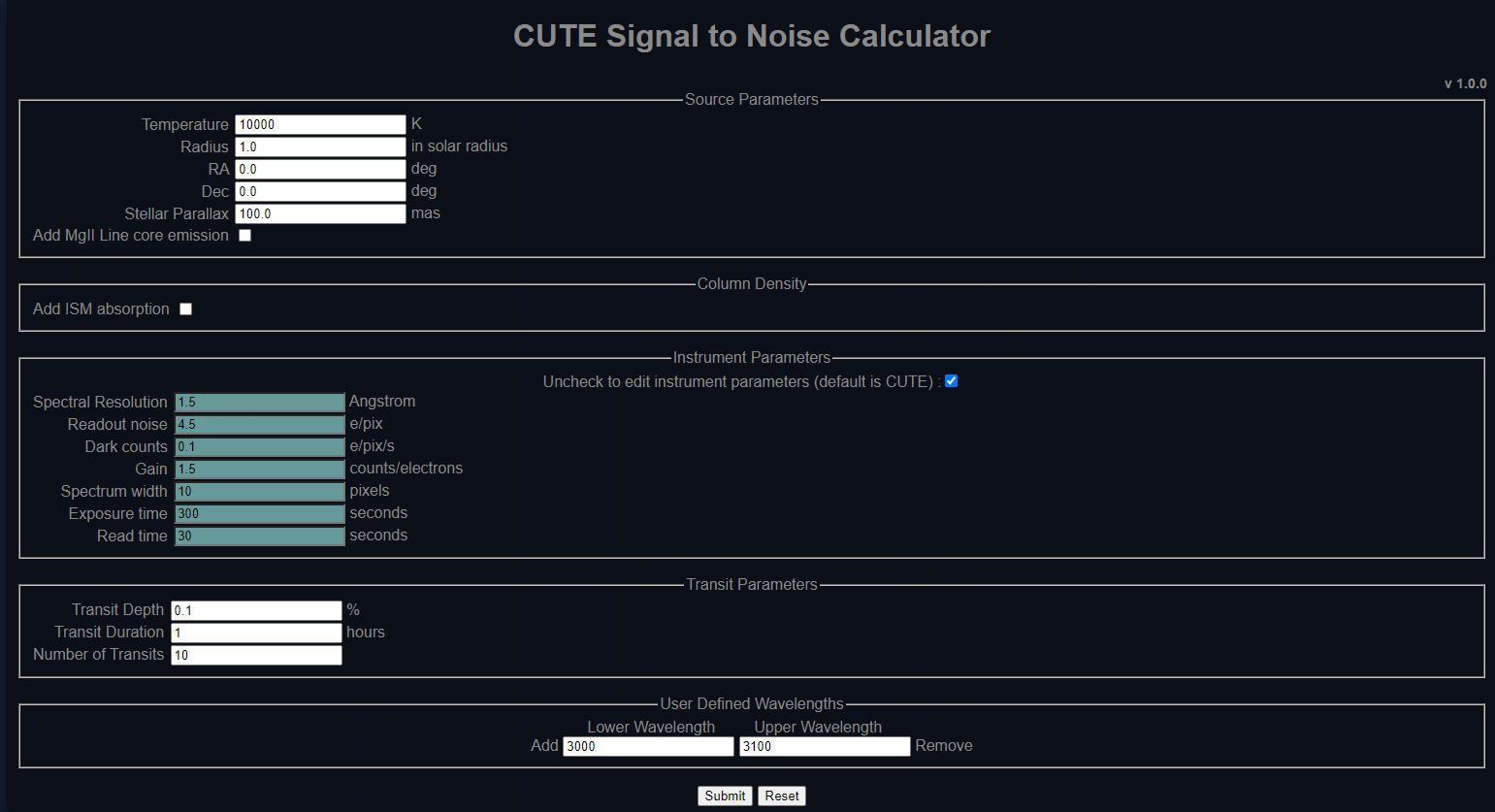Click the Column Density legend

coord(752,283)
